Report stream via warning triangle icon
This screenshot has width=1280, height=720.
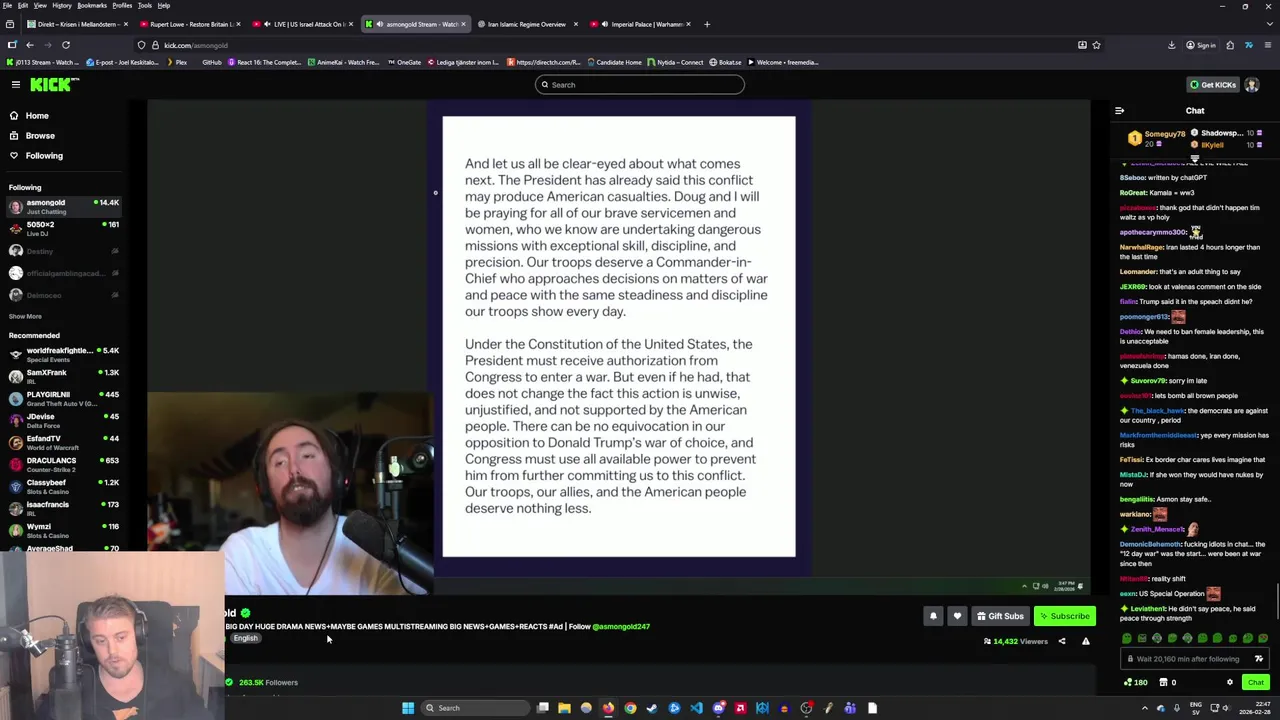(x=1085, y=641)
